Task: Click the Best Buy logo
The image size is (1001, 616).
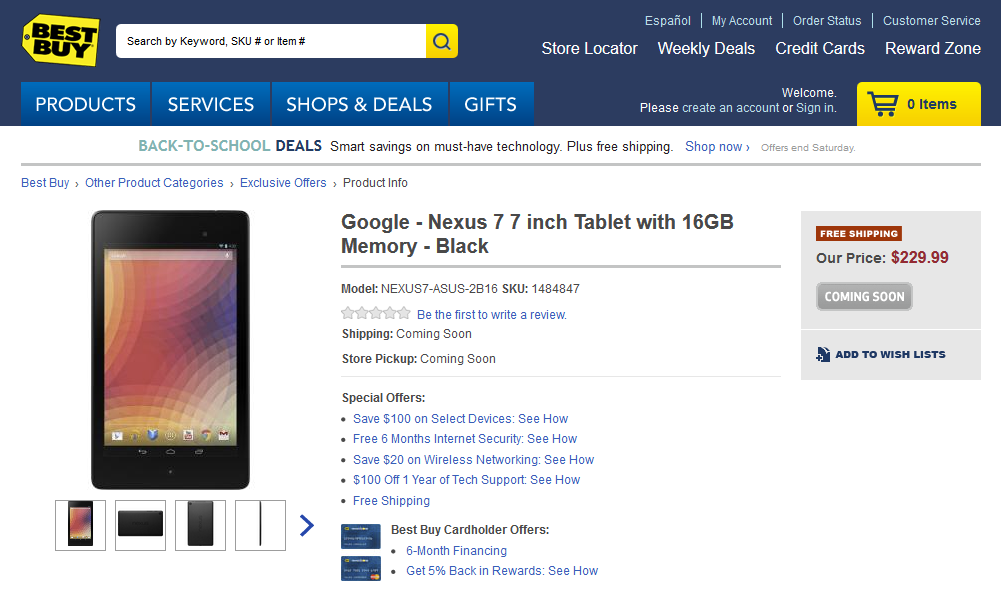Action: 61,40
